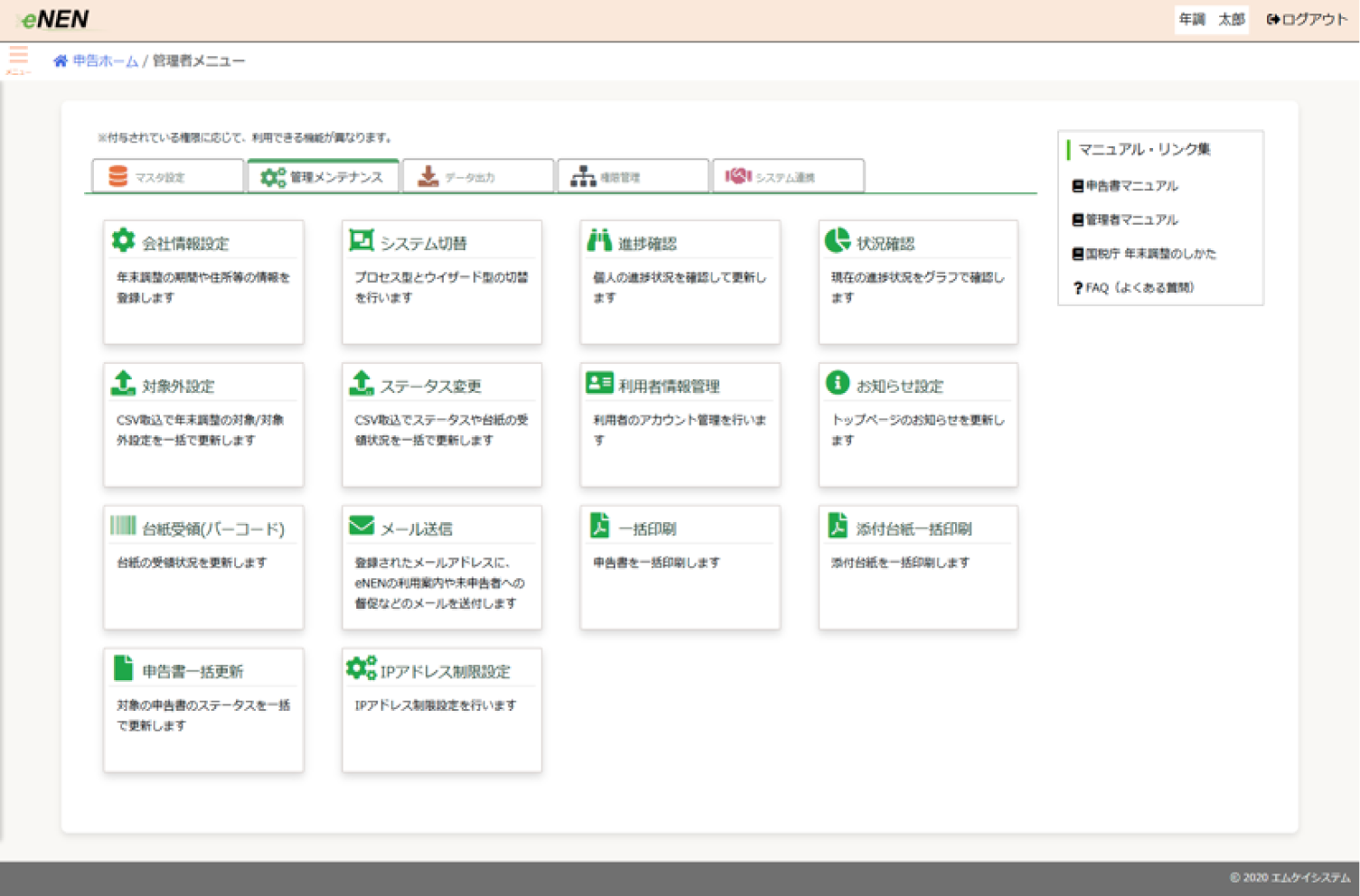Go to 申告ホーム via breadcrumb link
1360x896 pixels.
click(x=104, y=61)
